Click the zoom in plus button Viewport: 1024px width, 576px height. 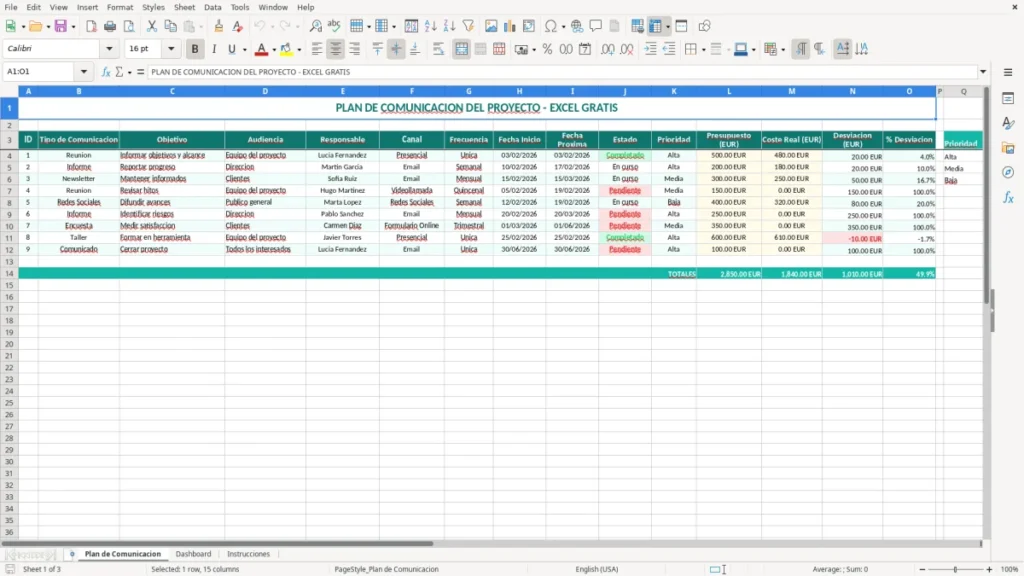pos(989,569)
